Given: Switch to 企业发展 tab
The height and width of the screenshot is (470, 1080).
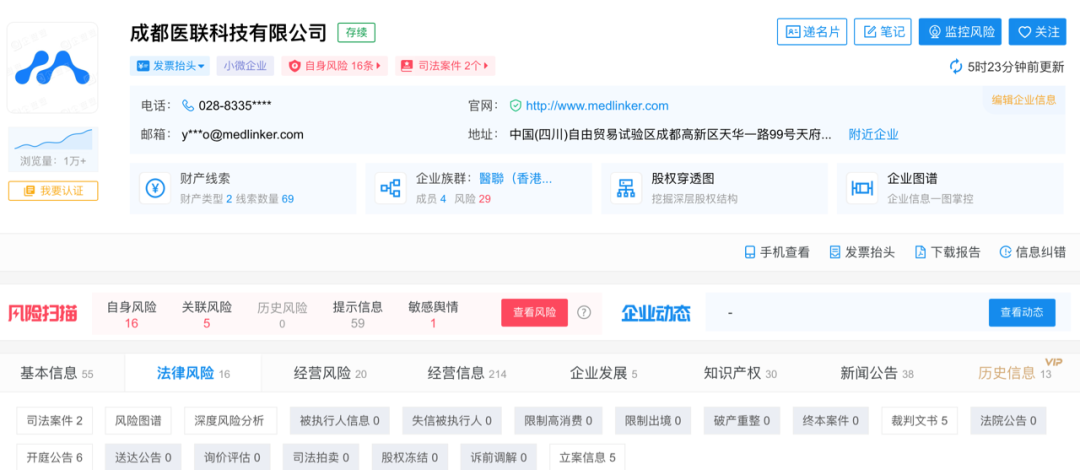Looking at the screenshot, I should pyautogui.click(x=604, y=374).
